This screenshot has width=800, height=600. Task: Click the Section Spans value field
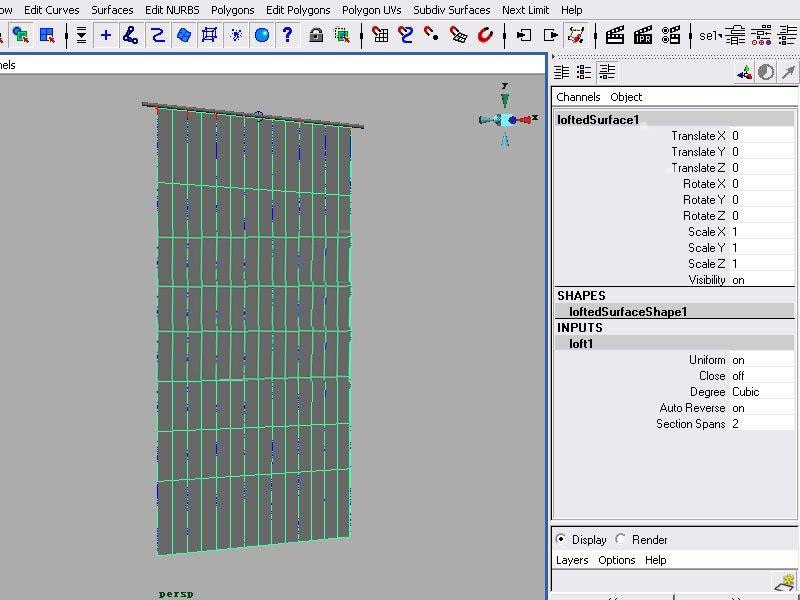(x=762, y=424)
